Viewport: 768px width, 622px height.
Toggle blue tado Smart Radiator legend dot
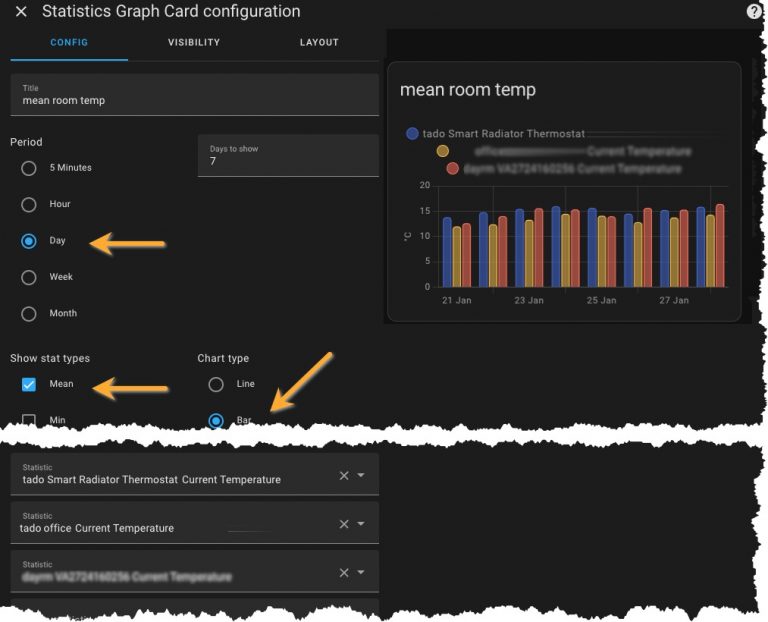[x=412, y=133]
